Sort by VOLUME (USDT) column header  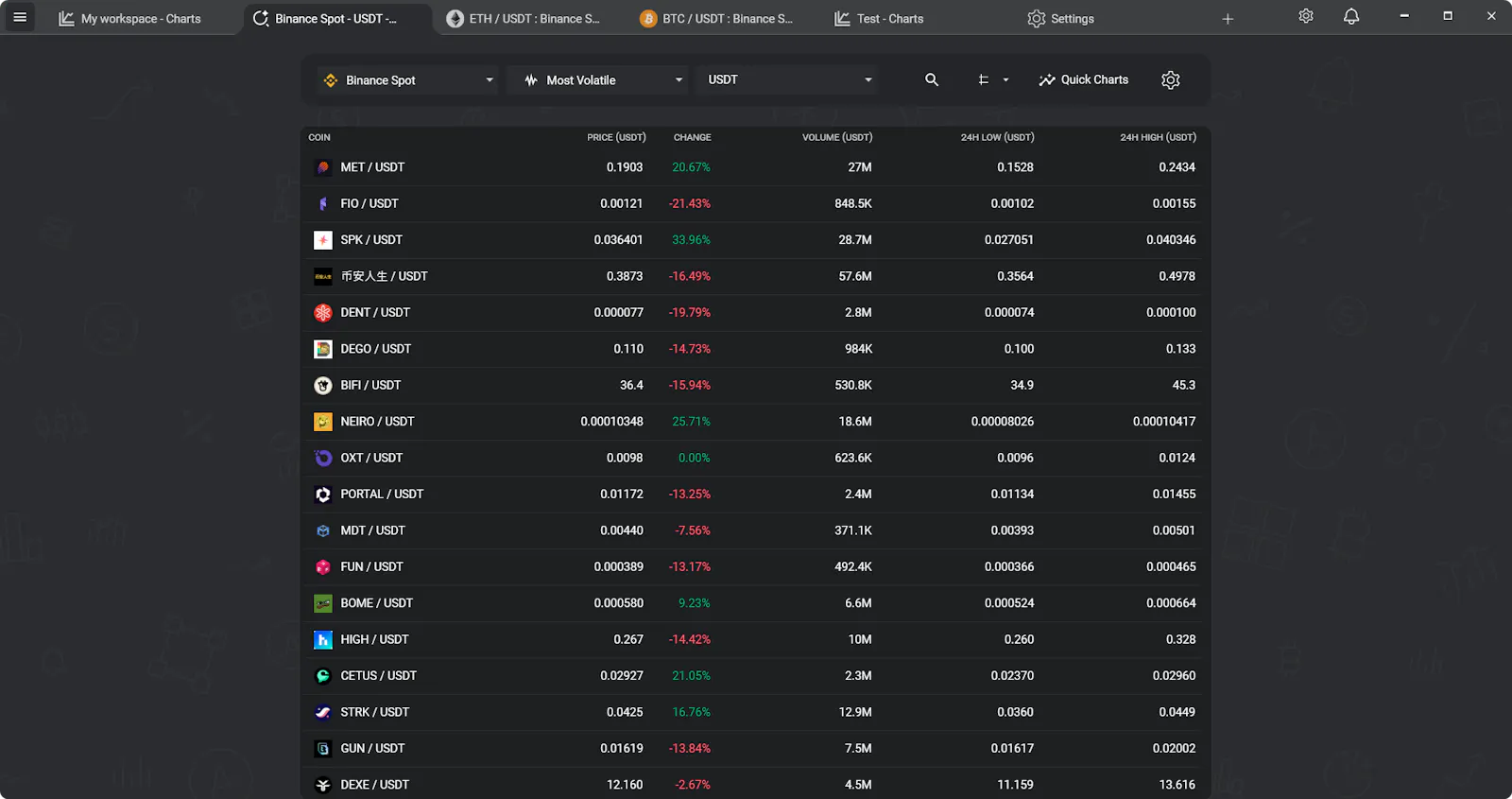tap(837, 138)
